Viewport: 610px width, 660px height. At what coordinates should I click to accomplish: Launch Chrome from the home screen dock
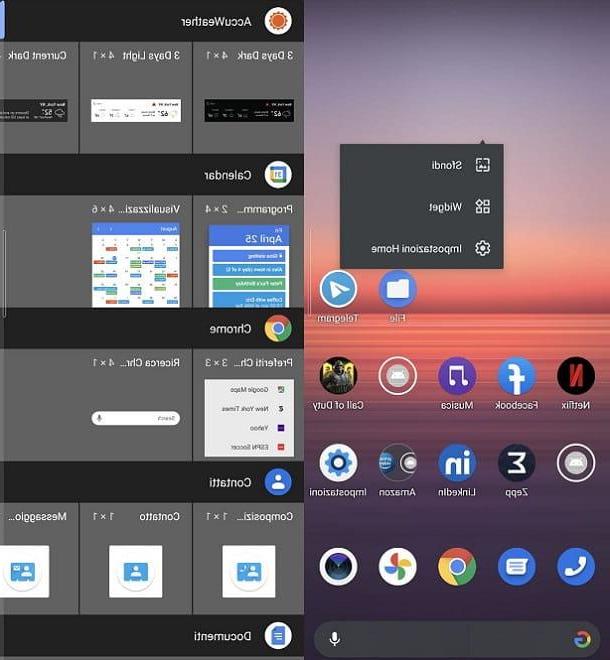457,567
